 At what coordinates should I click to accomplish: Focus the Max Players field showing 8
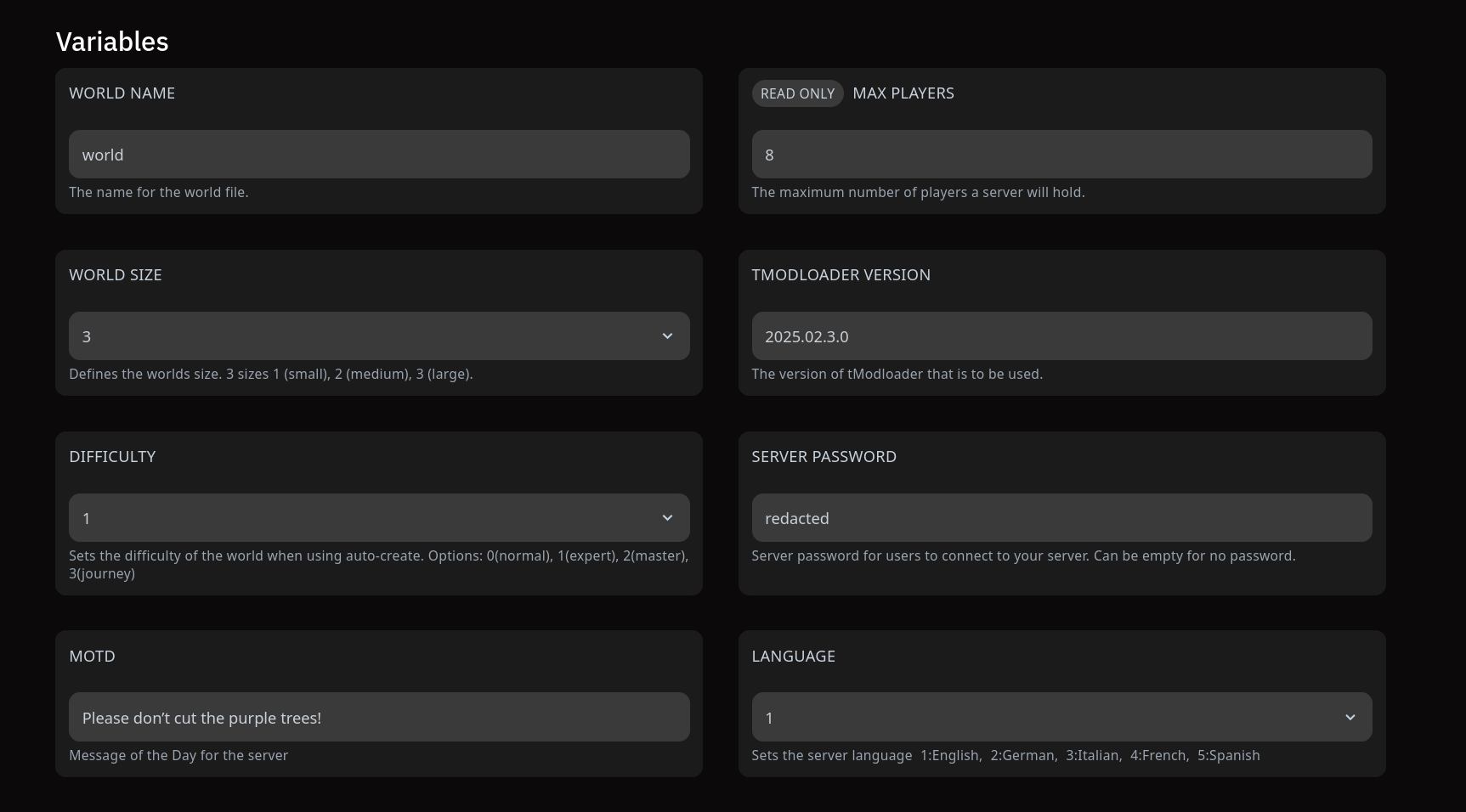tap(1061, 155)
